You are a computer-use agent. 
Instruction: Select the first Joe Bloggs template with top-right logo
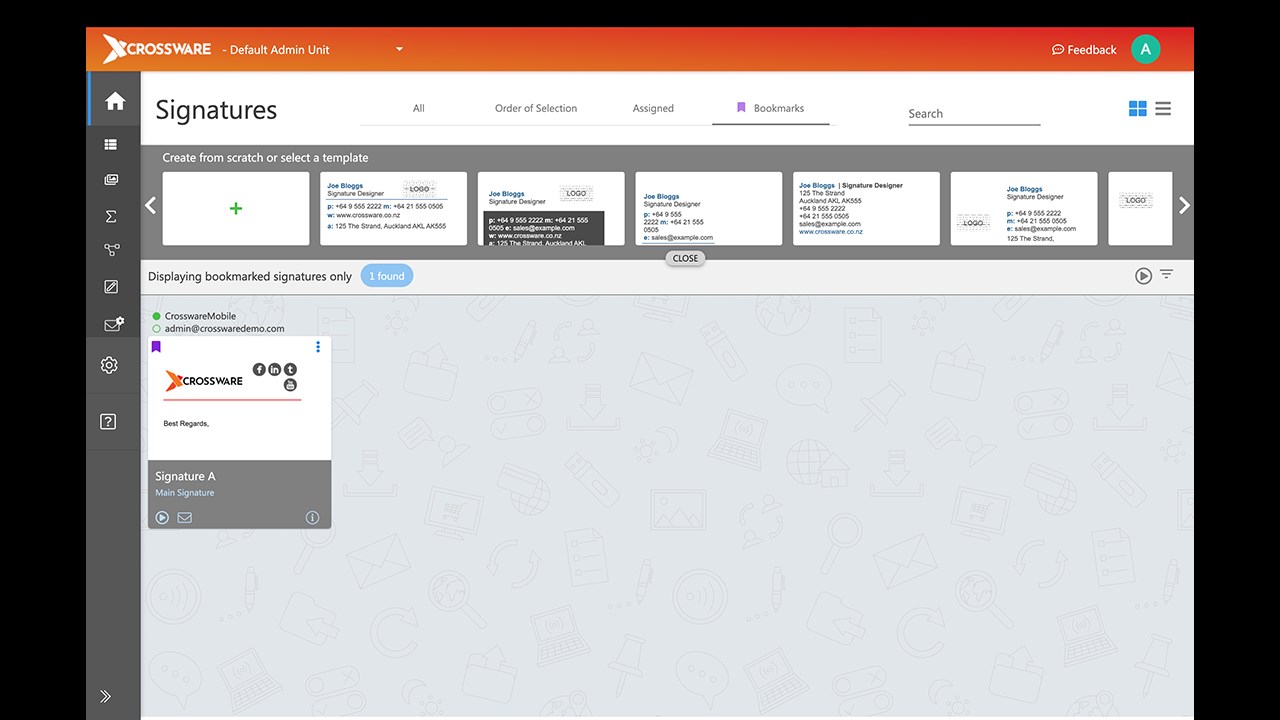393,208
